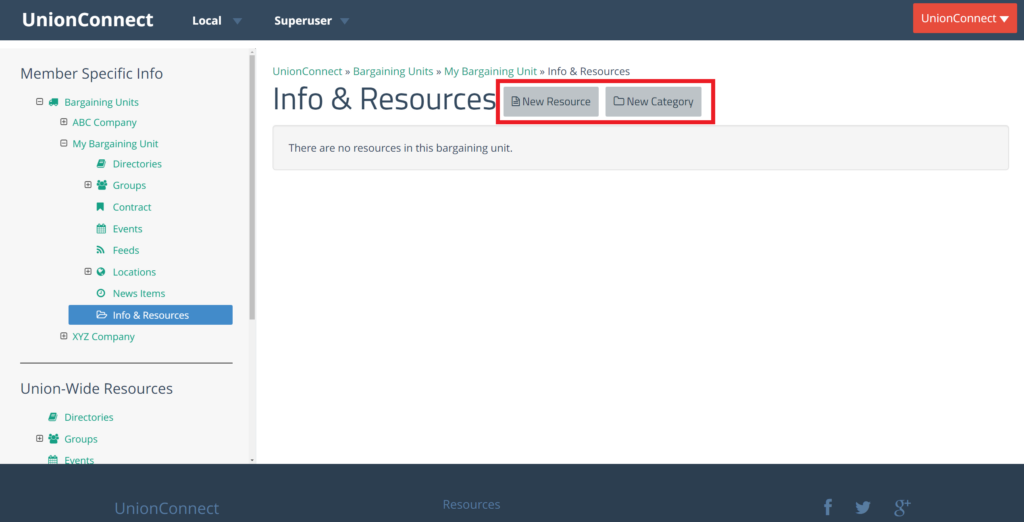
Task: Click the sidebar vertical scrollbar
Action: point(252,188)
